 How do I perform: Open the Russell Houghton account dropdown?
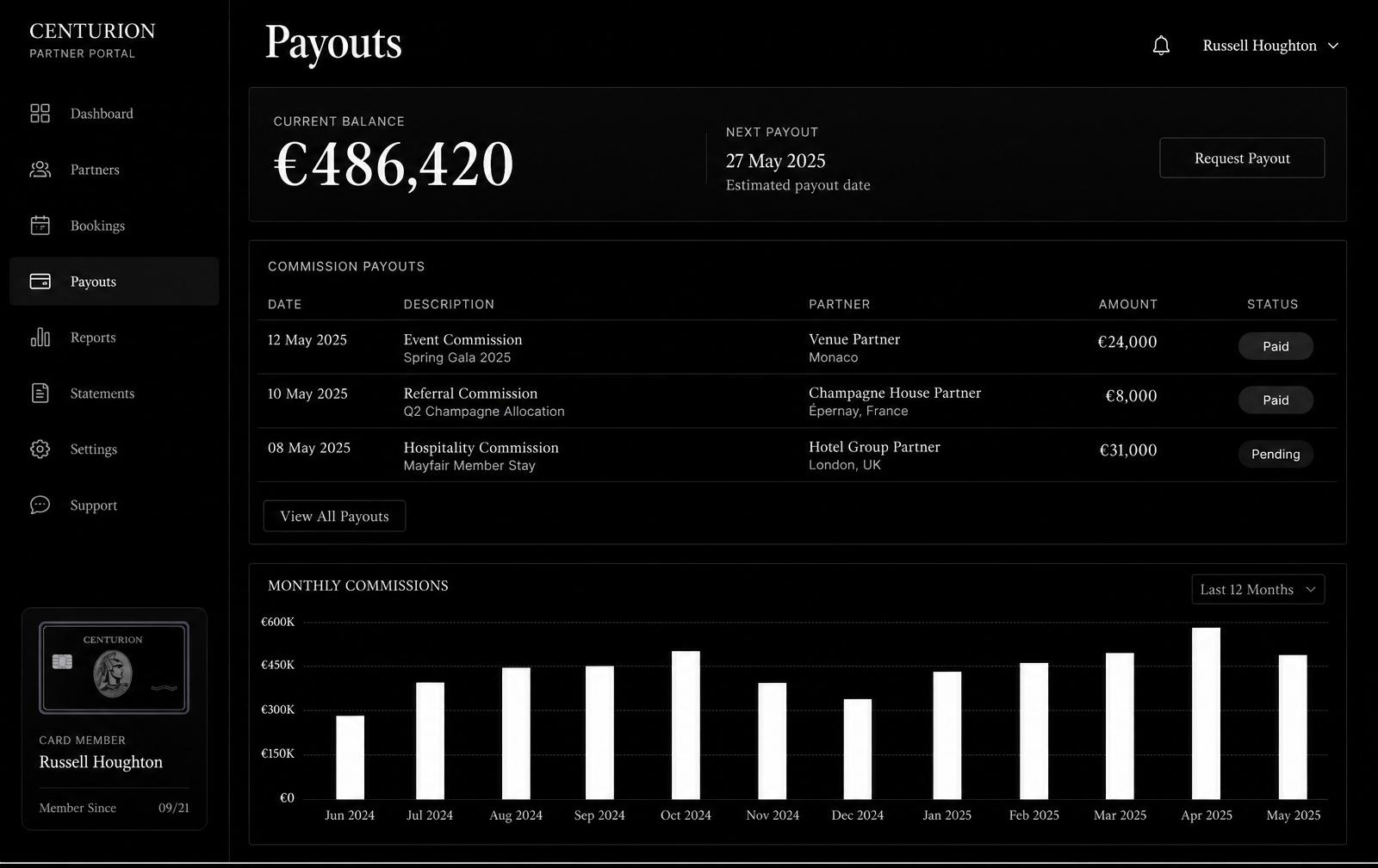point(1270,46)
